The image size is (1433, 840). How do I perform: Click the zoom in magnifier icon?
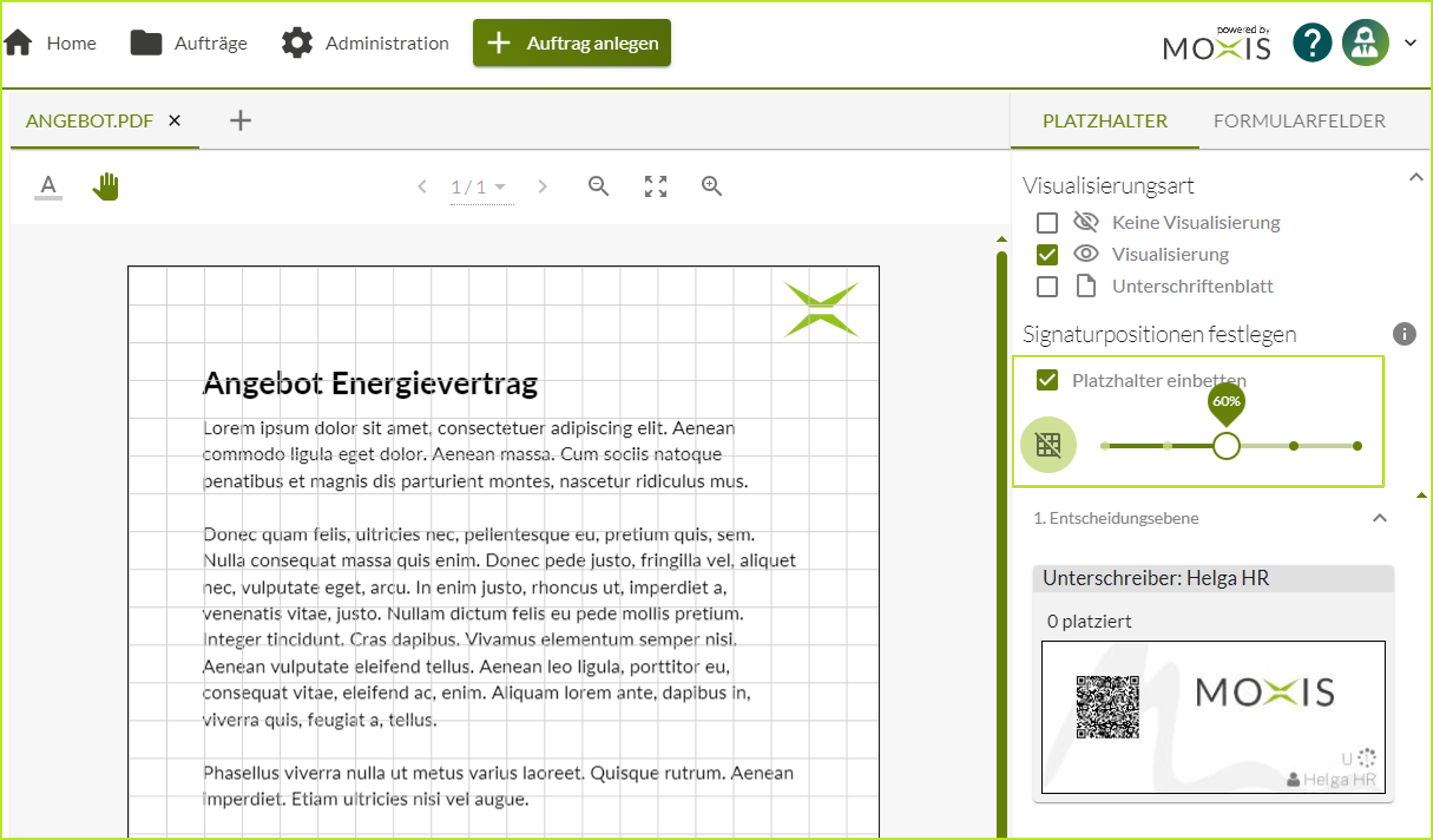(x=711, y=186)
